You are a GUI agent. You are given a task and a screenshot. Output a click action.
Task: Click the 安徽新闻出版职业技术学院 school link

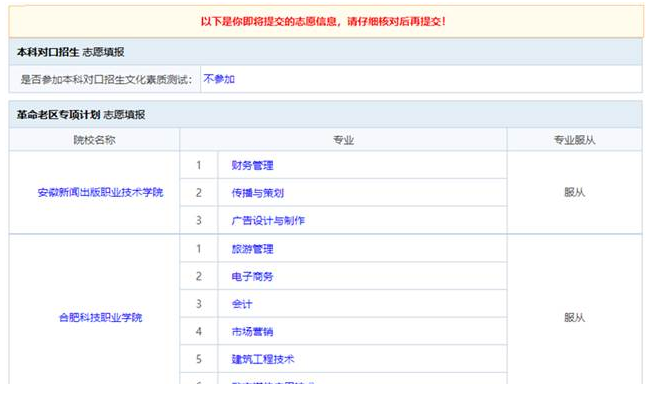click(x=100, y=192)
